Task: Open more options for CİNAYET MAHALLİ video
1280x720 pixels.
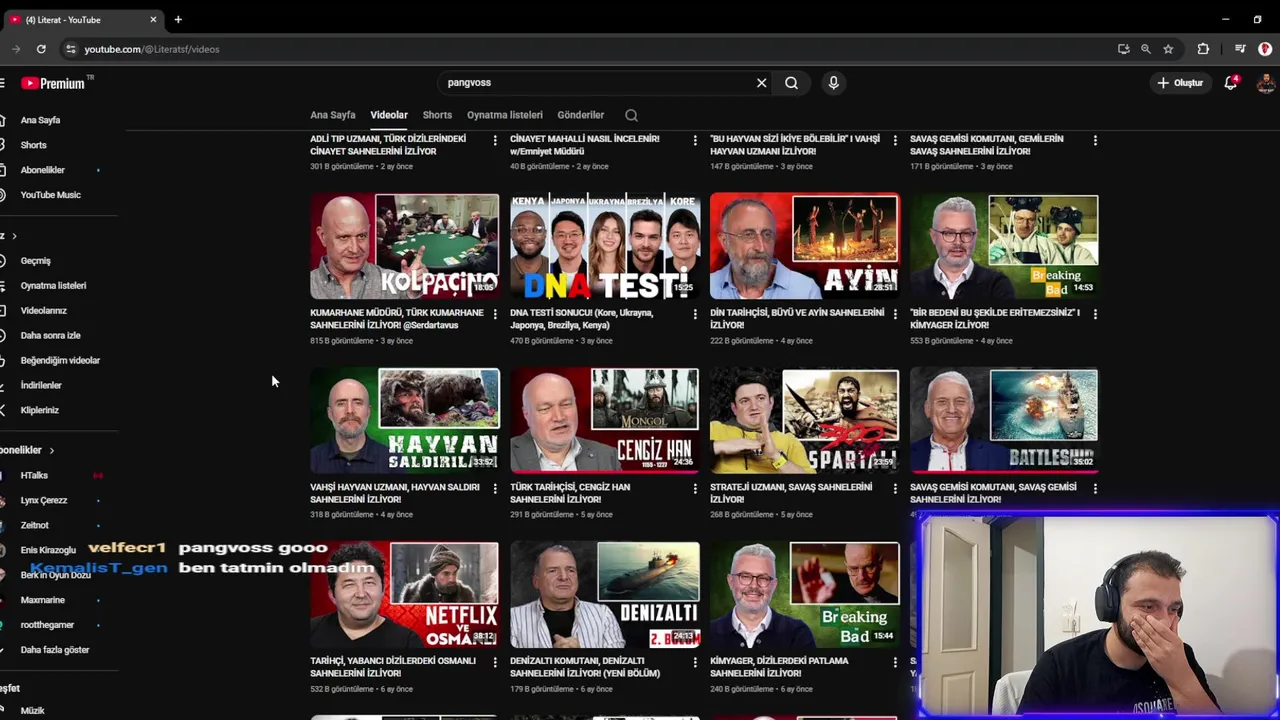Action: click(695, 140)
